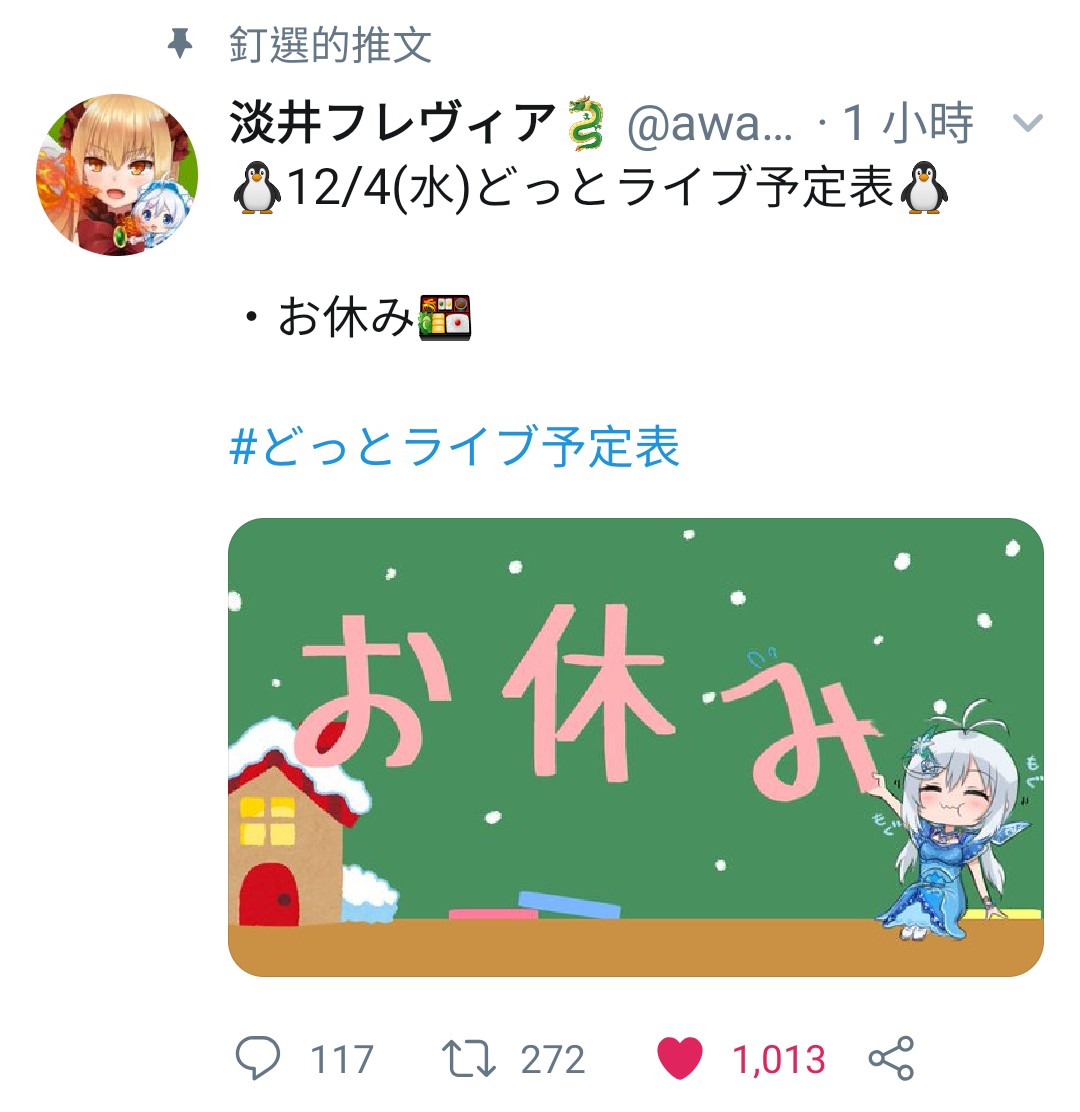Open the display name 淡井フレヴィア
The width and height of the screenshot is (1080, 1112).
click(x=392, y=123)
